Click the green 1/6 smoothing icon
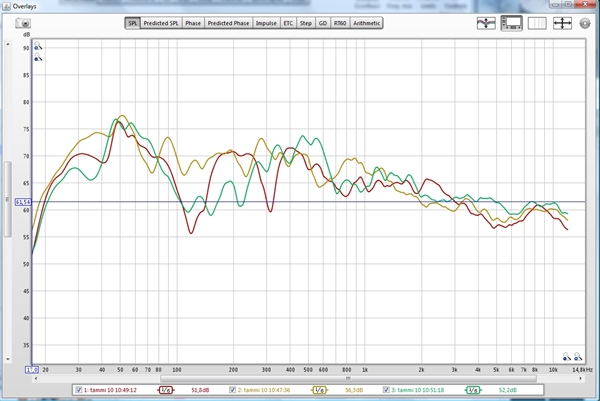This screenshot has height=401, width=600. pos(473,390)
